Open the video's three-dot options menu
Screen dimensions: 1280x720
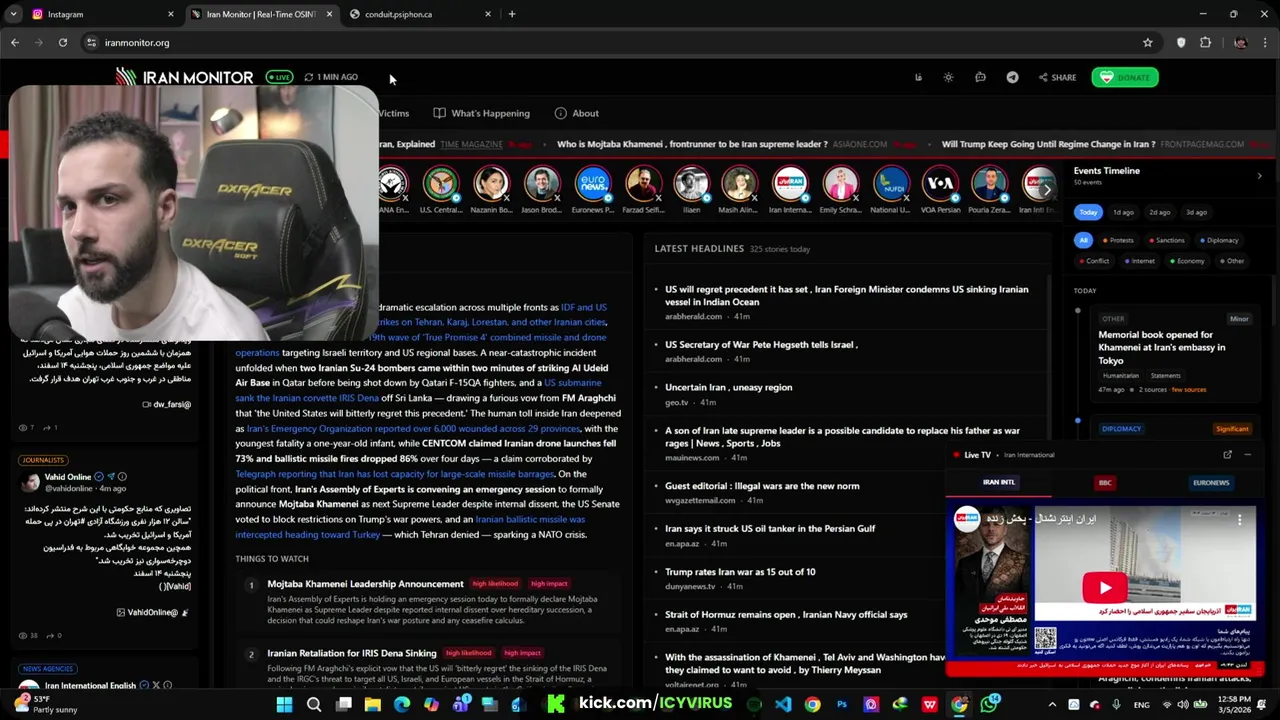pyautogui.click(x=1239, y=519)
